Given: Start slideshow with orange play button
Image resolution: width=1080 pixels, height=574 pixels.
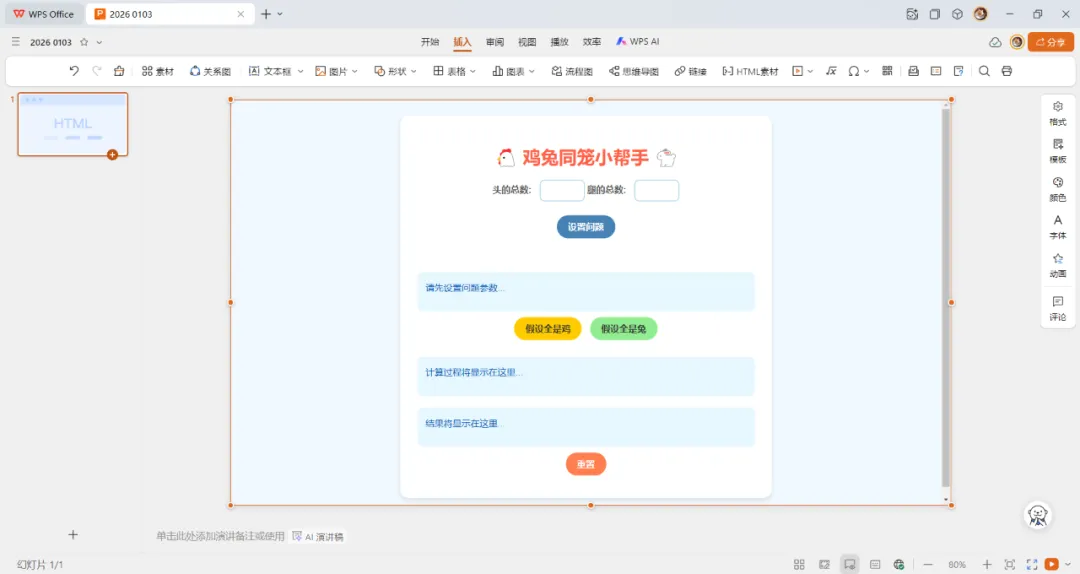Looking at the screenshot, I should [1052, 564].
